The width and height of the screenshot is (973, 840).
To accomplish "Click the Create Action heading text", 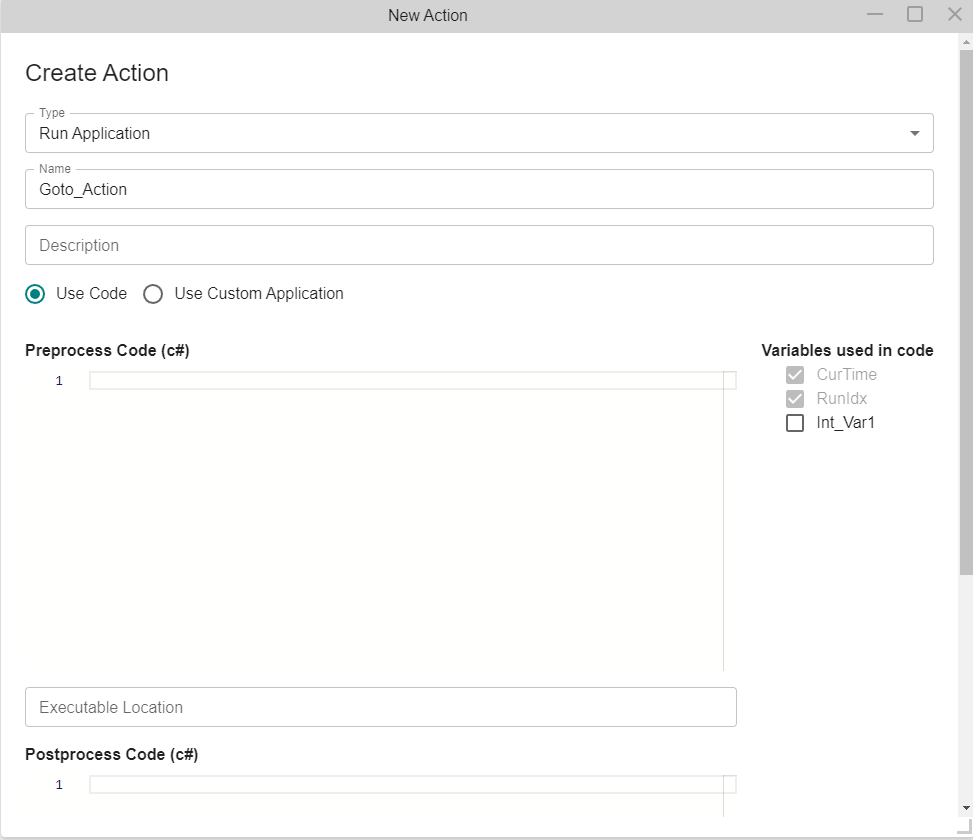I will pyautogui.click(x=97, y=73).
